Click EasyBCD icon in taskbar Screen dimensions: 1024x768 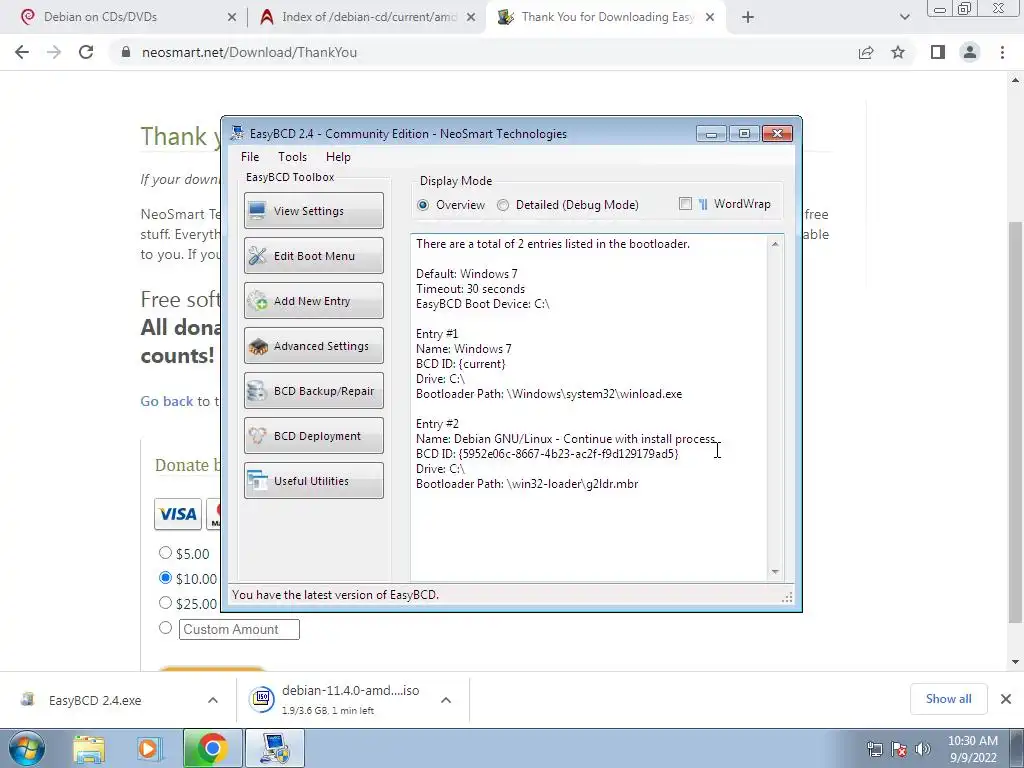click(275, 748)
